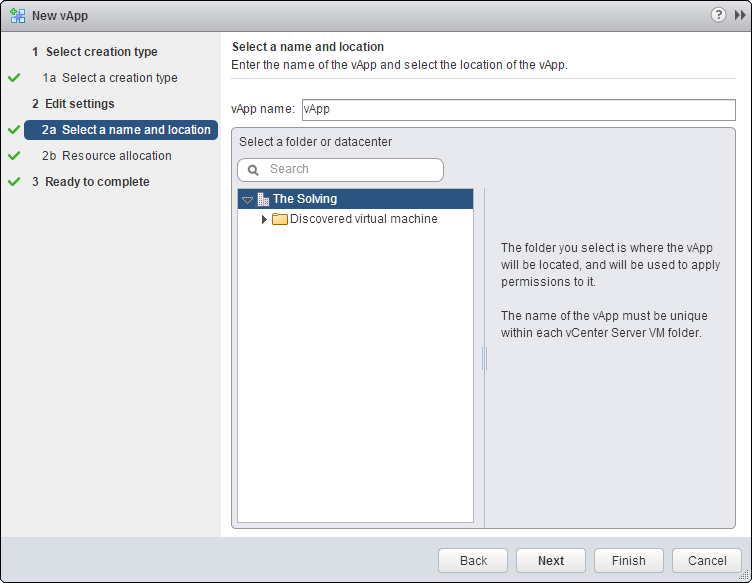The width and height of the screenshot is (752, 583).
Task: Expand the Discovered virtual machine folder
Action: coord(264,220)
